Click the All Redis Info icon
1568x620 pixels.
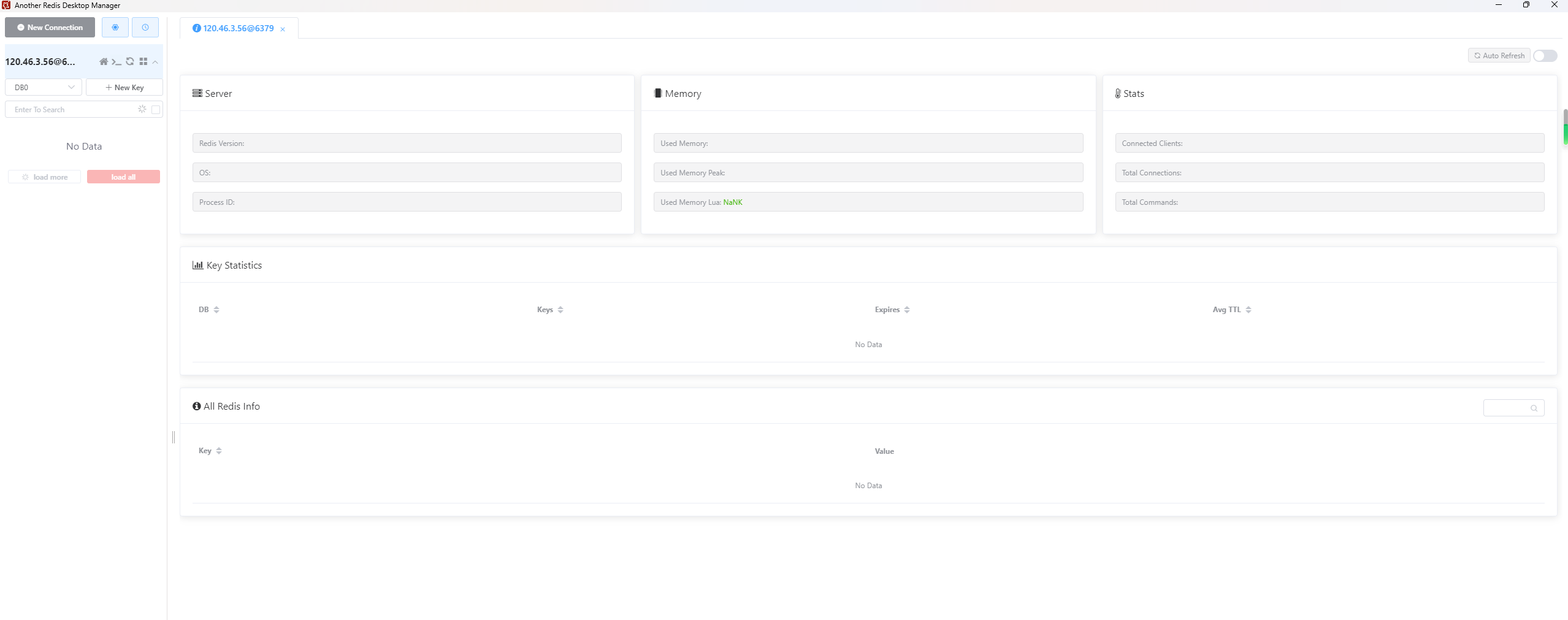coord(197,406)
